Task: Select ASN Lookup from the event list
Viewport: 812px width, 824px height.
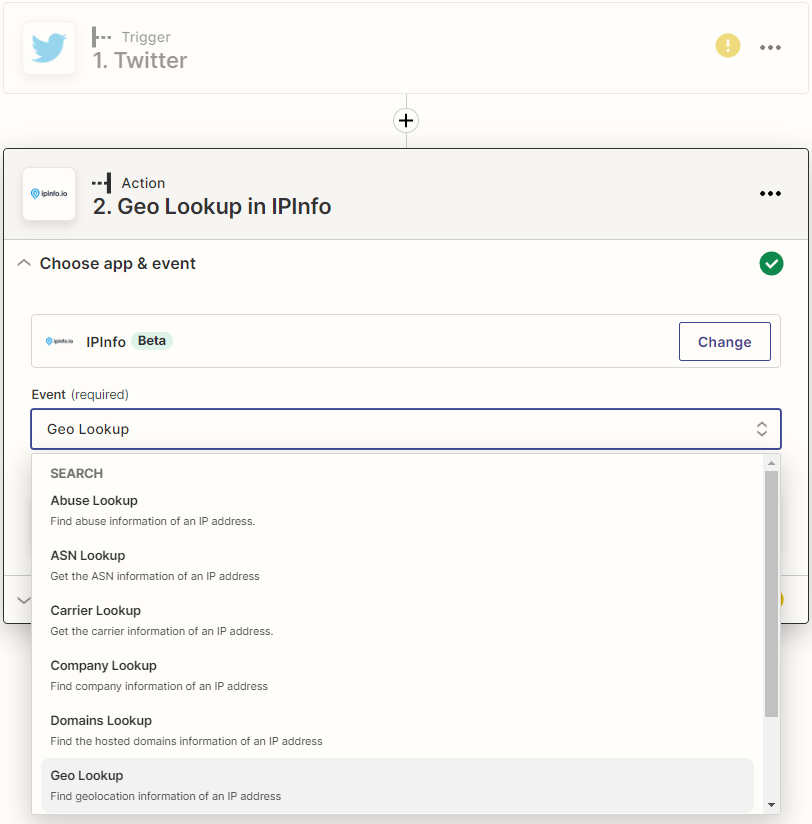Action: pyautogui.click(x=397, y=565)
